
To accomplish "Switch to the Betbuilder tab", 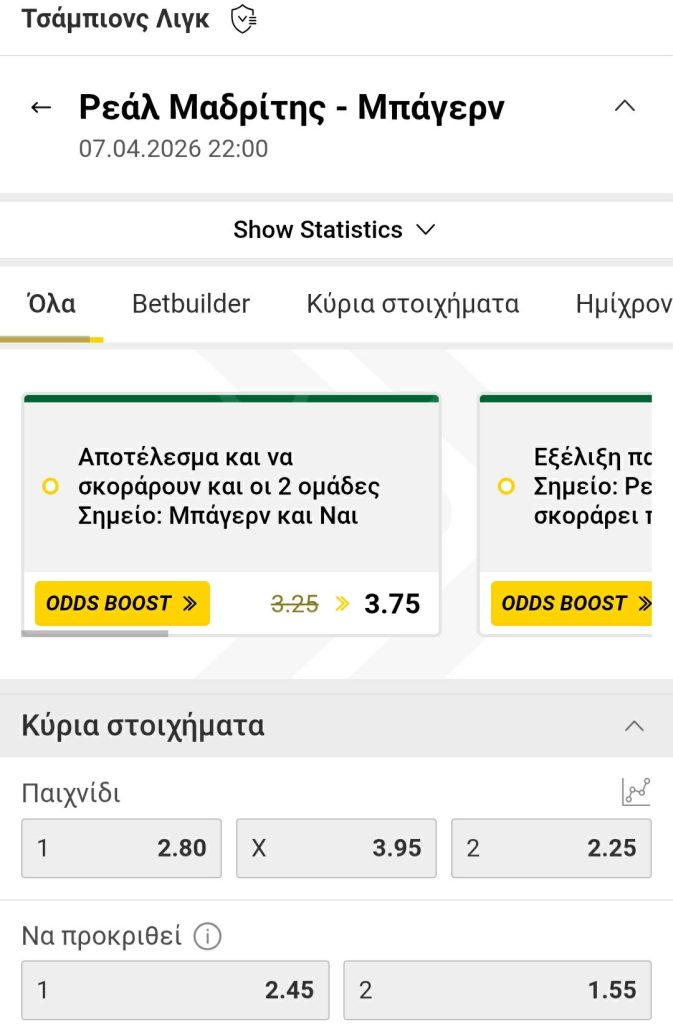I will 190,304.
